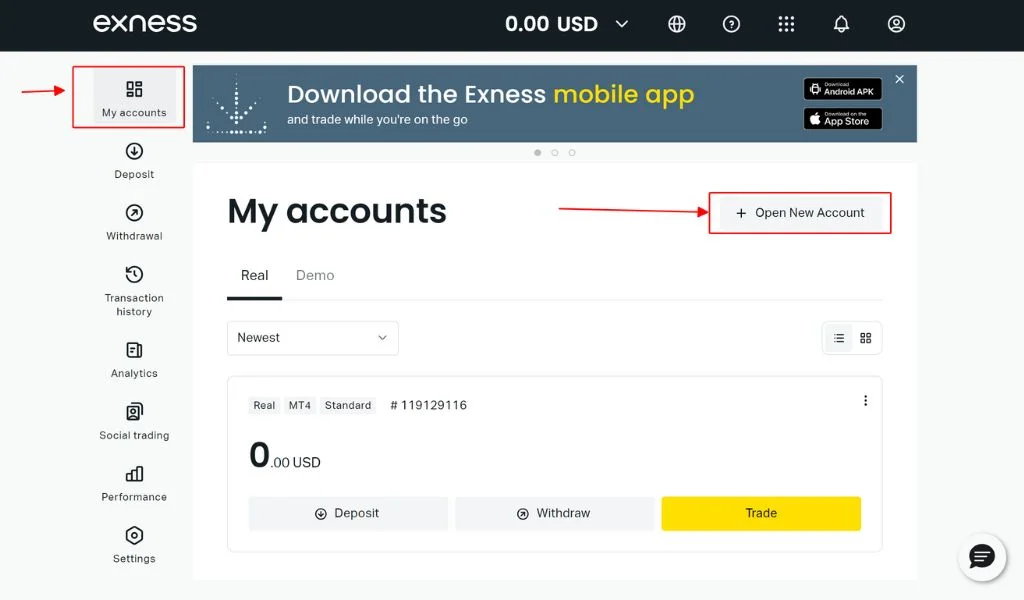Select the Real accounts tab
This screenshot has height=600, width=1024.
pos(254,274)
